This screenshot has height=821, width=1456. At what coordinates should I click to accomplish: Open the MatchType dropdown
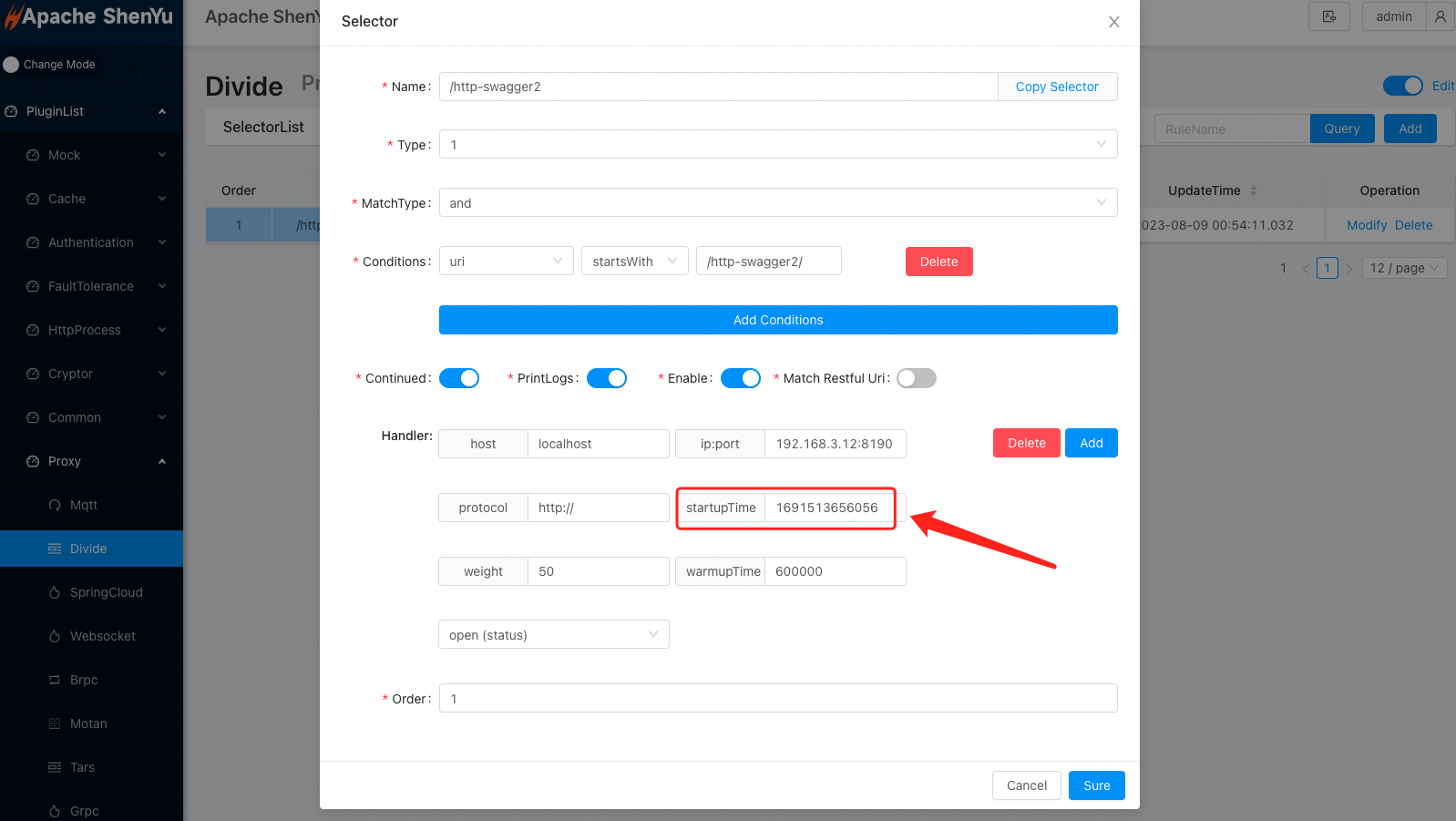(x=778, y=202)
